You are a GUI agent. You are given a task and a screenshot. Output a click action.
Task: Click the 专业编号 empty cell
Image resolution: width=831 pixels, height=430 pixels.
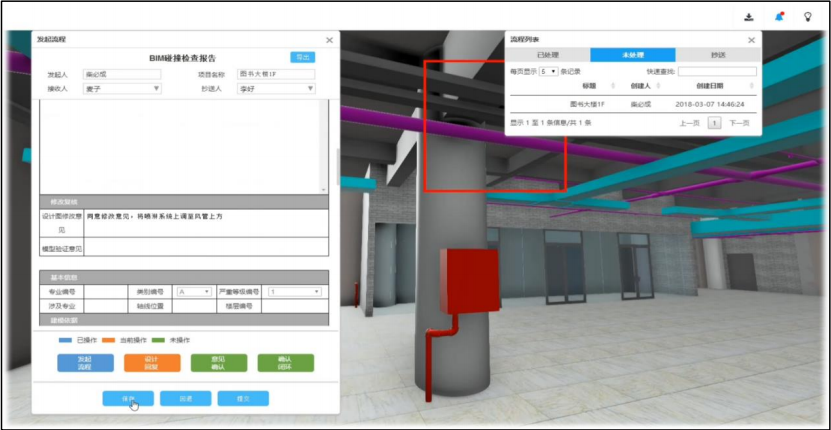(105, 292)
